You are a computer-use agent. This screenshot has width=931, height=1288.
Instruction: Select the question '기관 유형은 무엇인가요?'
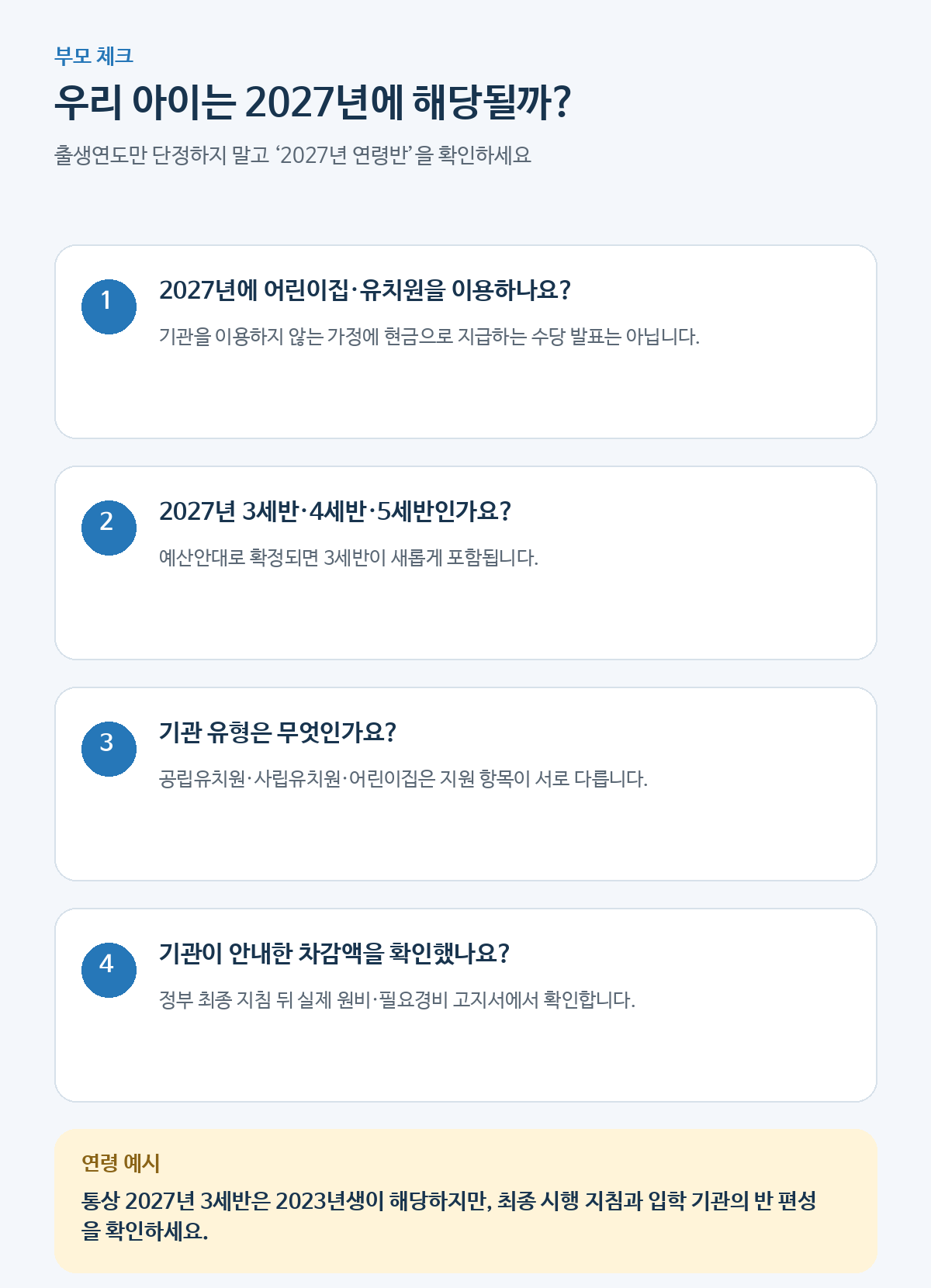pos(278,732)
